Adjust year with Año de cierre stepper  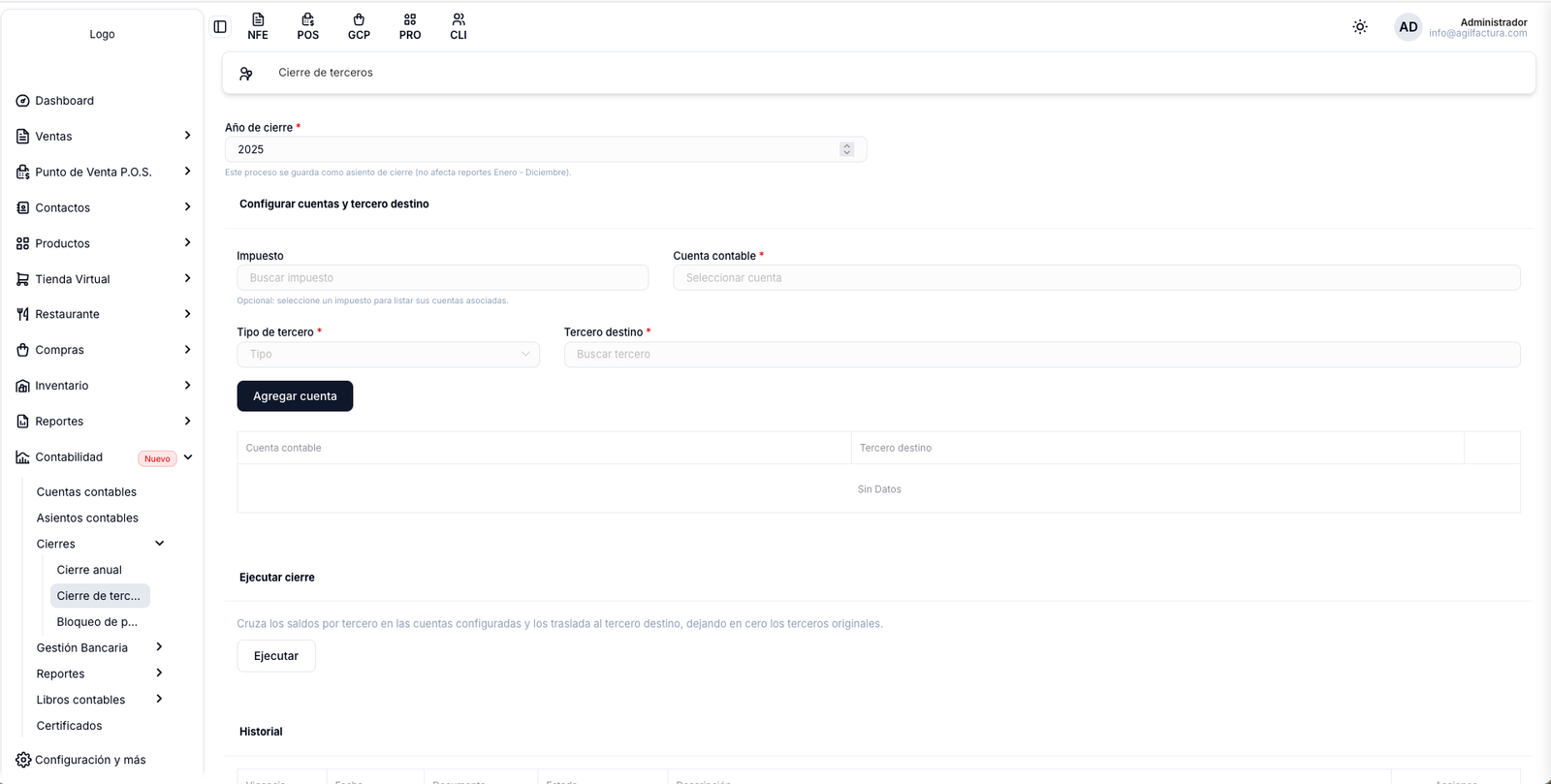(846, 149)
